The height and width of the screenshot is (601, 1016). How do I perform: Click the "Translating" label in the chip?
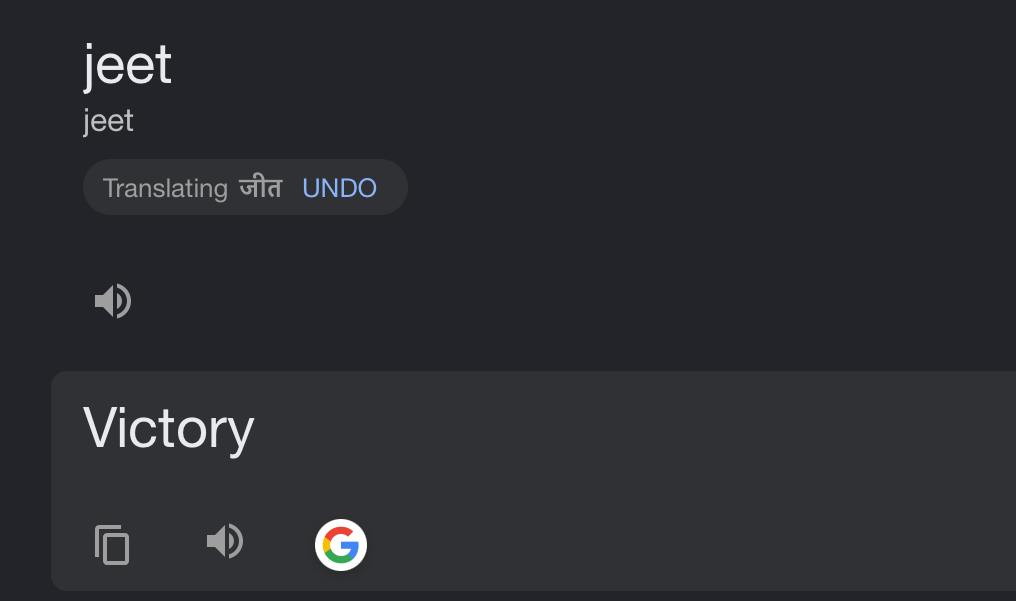coord(165,188)
